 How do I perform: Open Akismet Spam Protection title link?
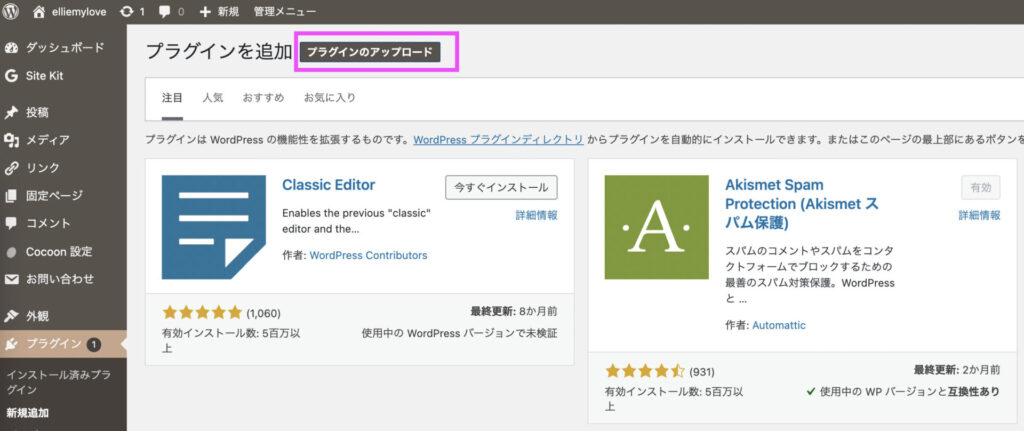(x=802, y=204)
